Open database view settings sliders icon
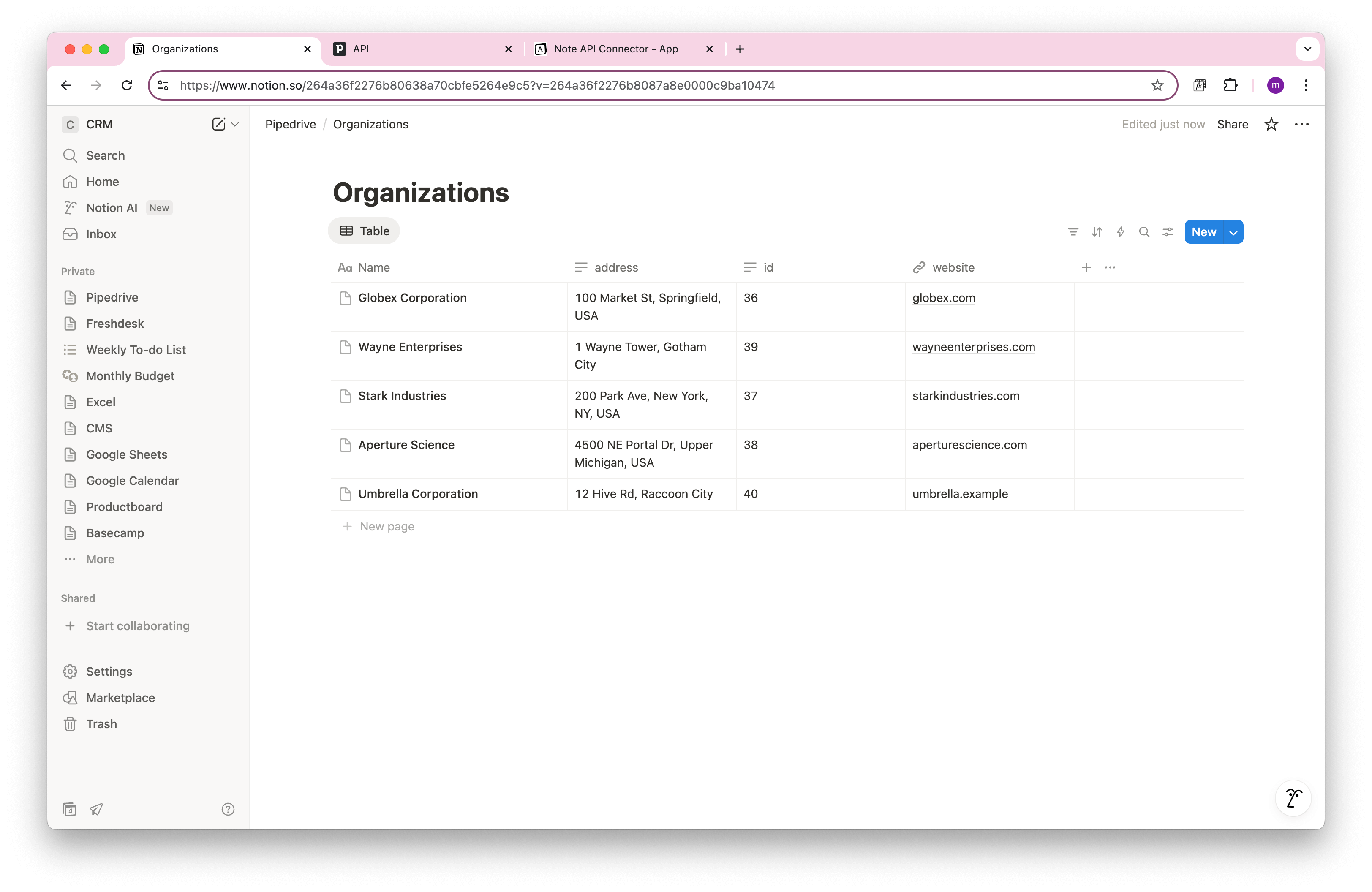1372x892 pixels. (x=1168, y=232)
